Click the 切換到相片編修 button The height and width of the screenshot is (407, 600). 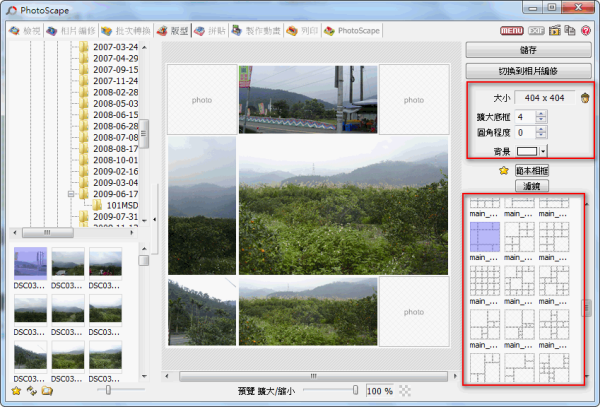click(528, 71)
